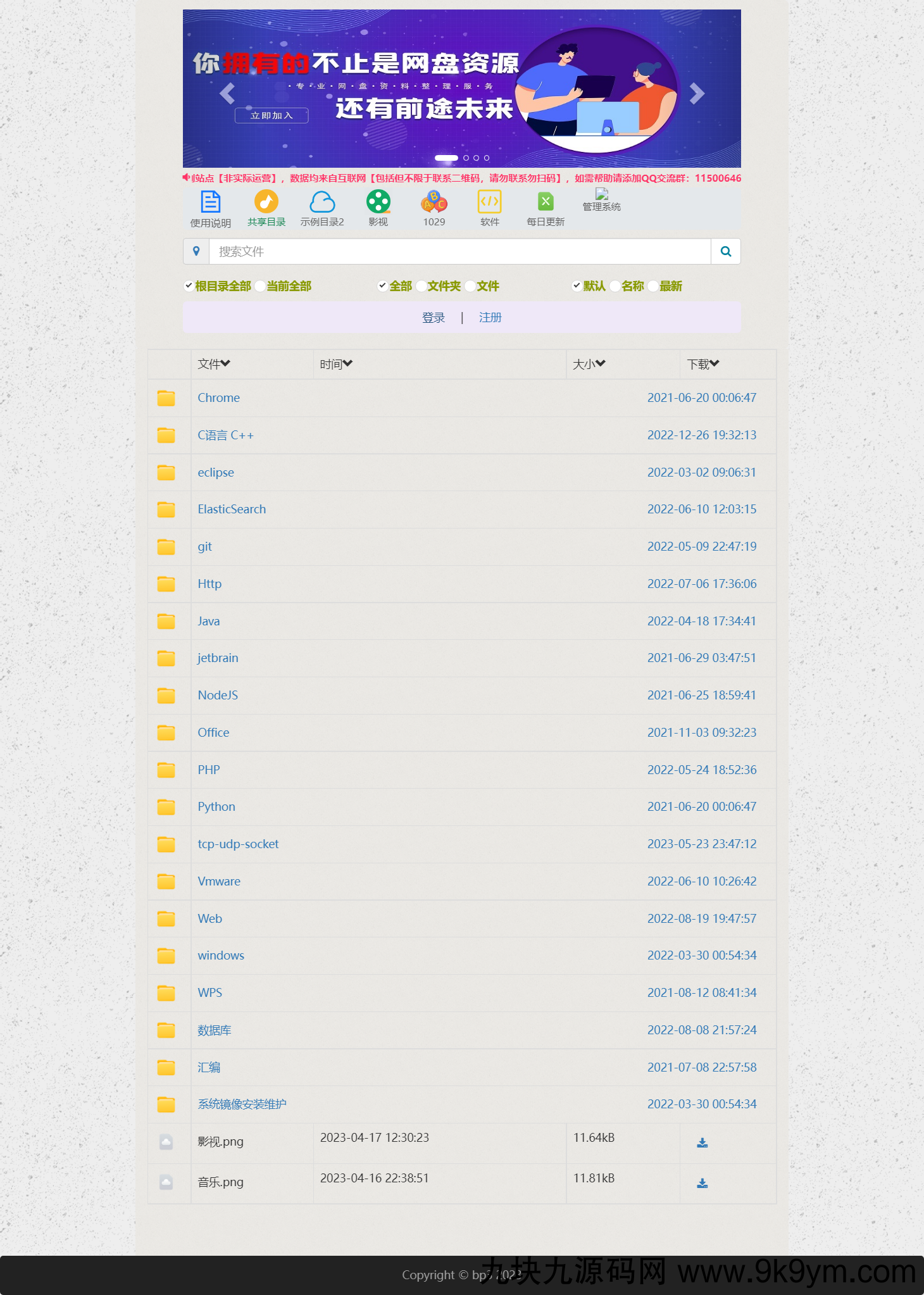
Task: Advance banner with the next arrow
Action: tap(696, 94)
